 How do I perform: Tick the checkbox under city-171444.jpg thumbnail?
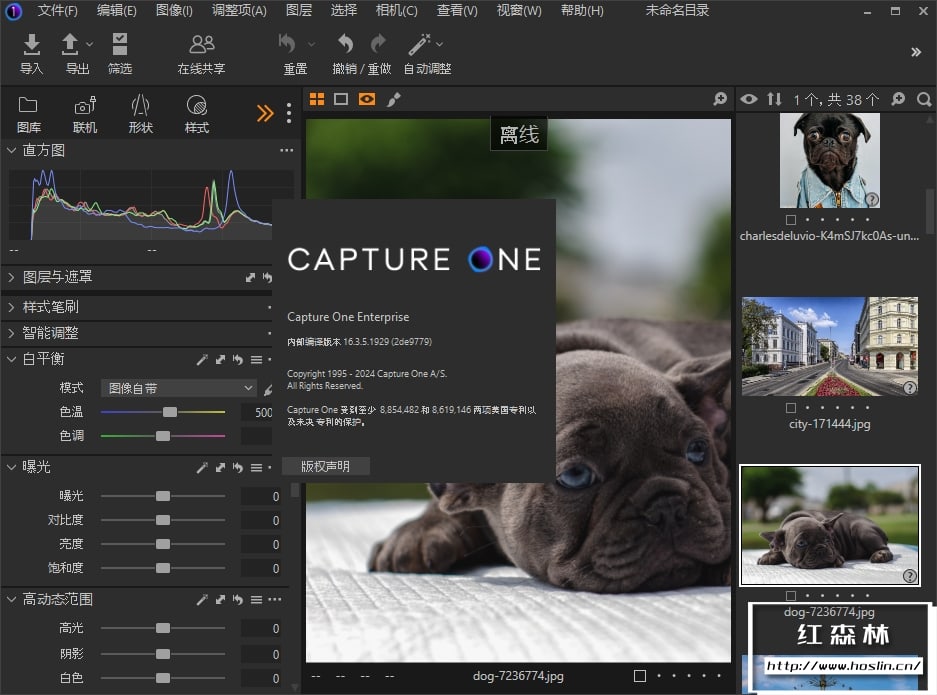pyautogui.click(x=791, y=408)
